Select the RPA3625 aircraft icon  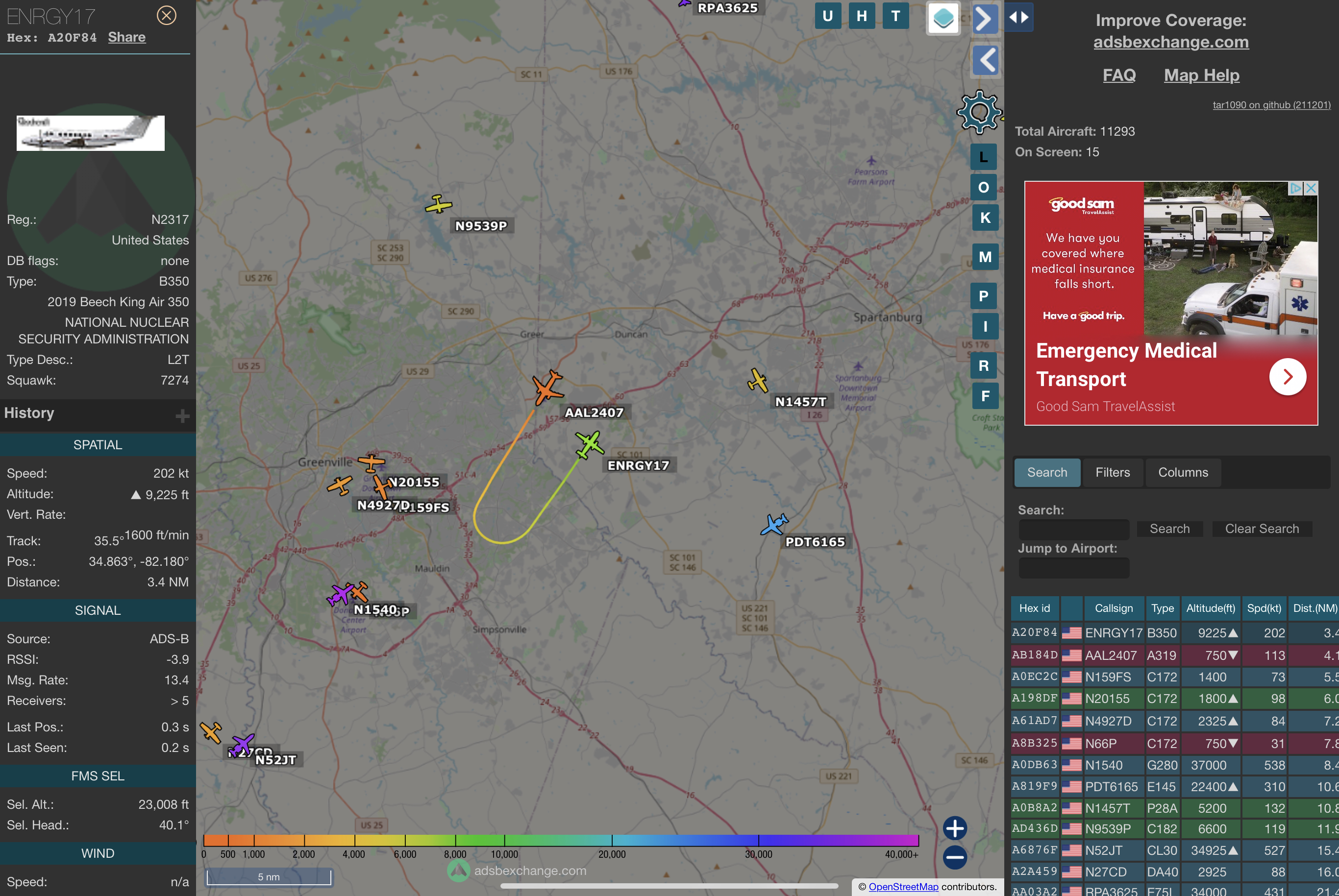(684, 3)
